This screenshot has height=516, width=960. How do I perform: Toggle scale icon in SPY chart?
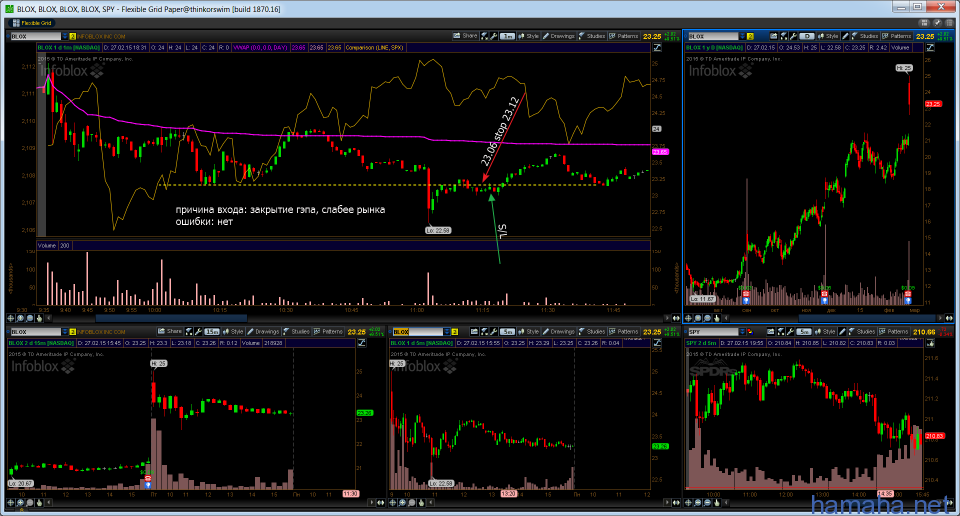click(x=929, y=343)
